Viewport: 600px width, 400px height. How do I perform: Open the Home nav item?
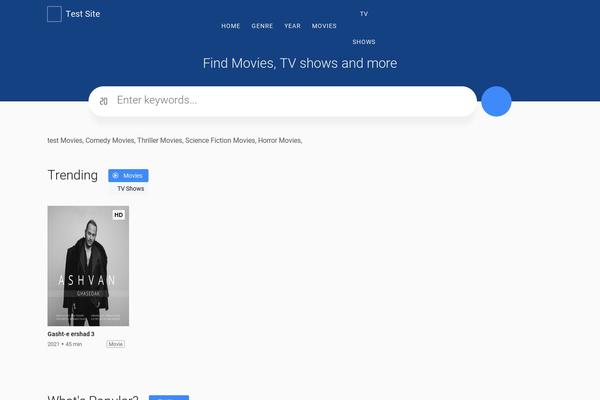tap(231, 26)
